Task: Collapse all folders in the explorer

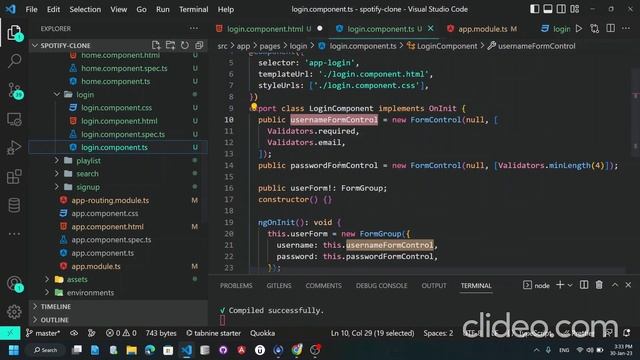Action: (199, 45)
